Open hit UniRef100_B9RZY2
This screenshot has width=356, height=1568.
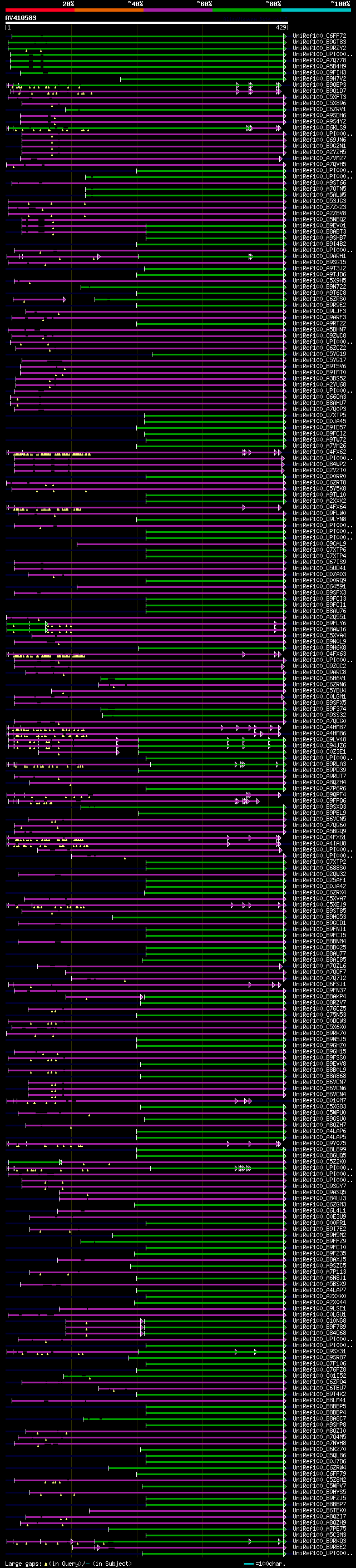coord(319,48)
